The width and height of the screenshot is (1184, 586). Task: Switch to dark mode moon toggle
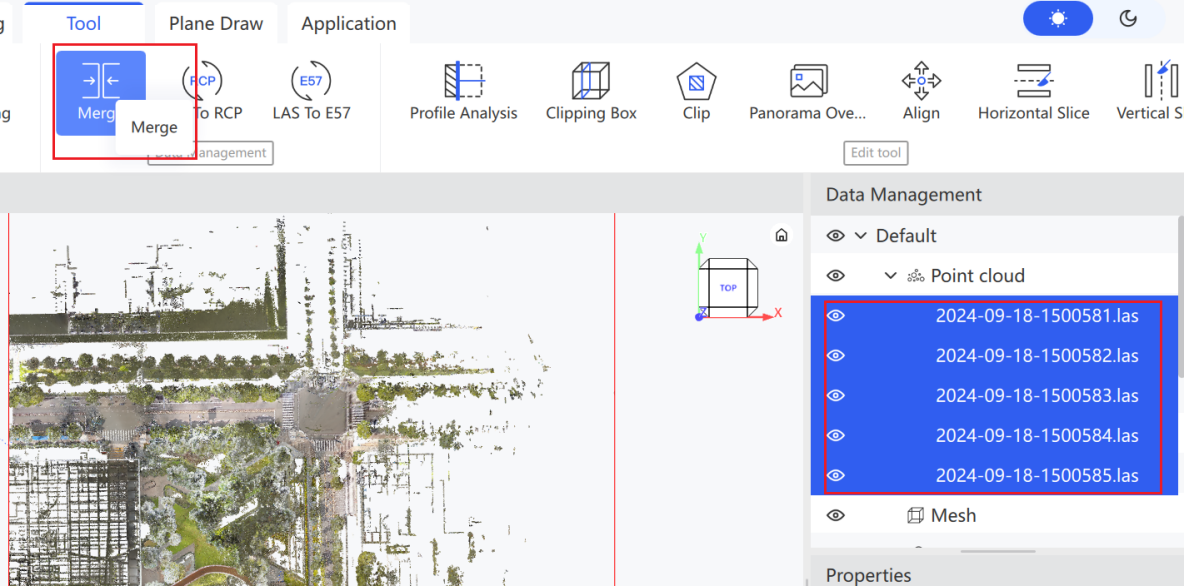pyautogui.click(x=1128, y=18)
